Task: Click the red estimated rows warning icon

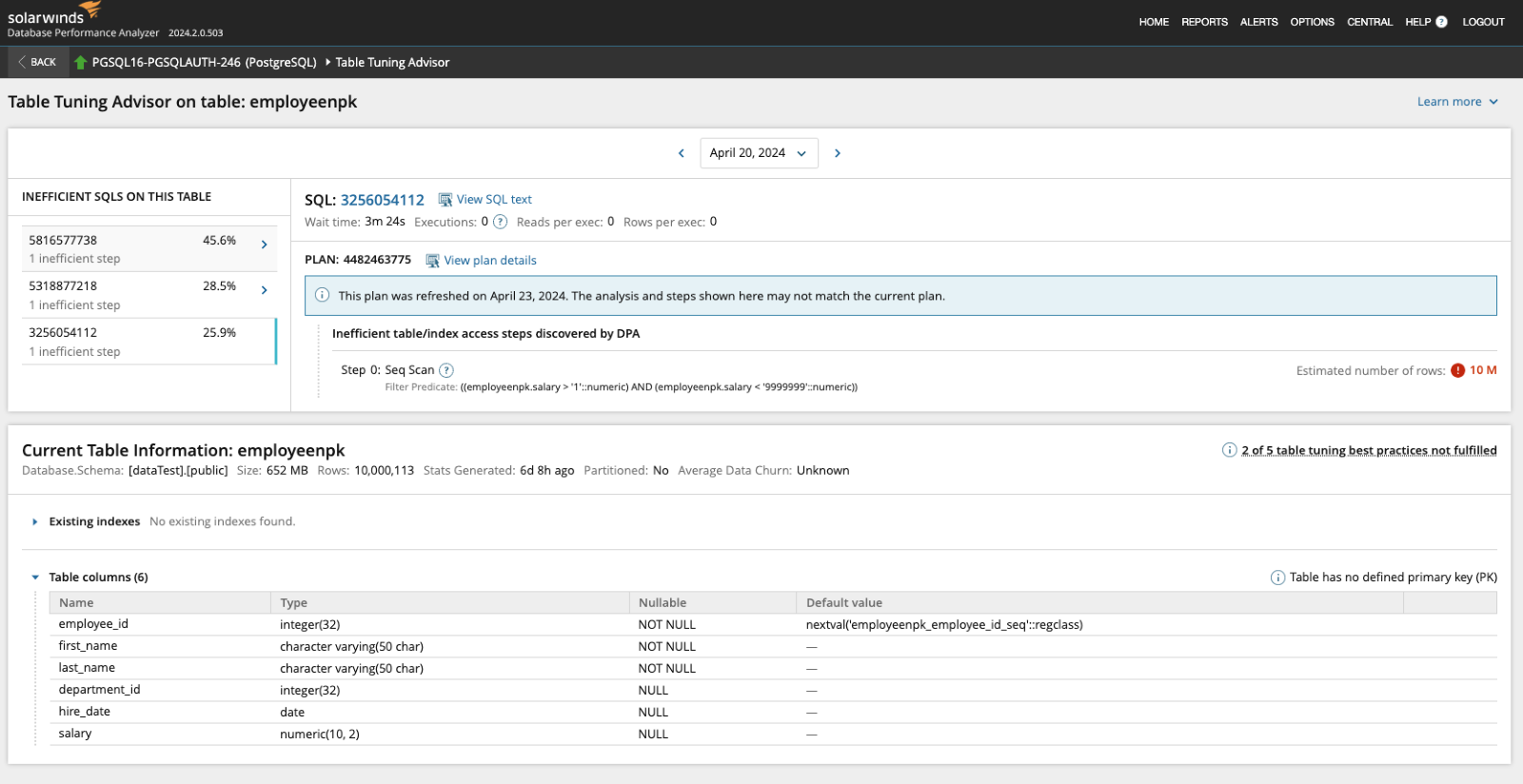Action: pyautogui.click(x=1457, y=371)
